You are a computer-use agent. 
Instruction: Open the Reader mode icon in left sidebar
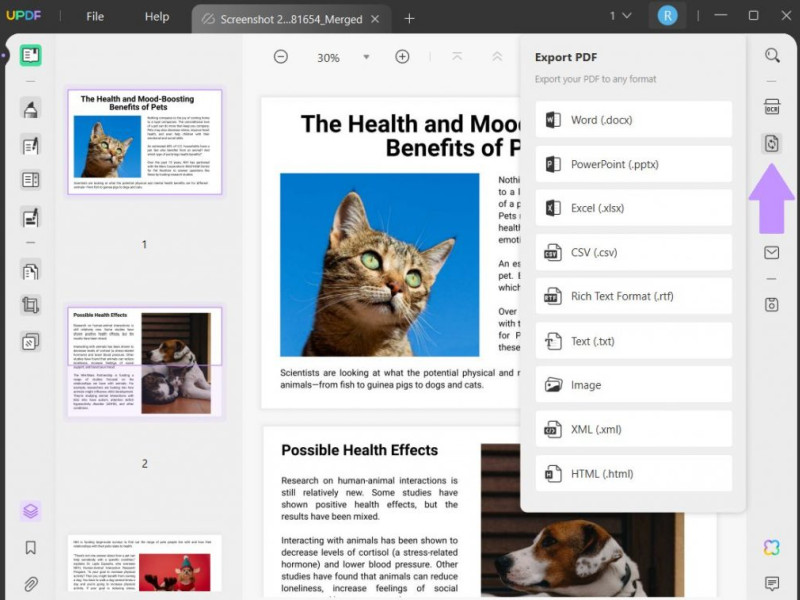[31, 55]
